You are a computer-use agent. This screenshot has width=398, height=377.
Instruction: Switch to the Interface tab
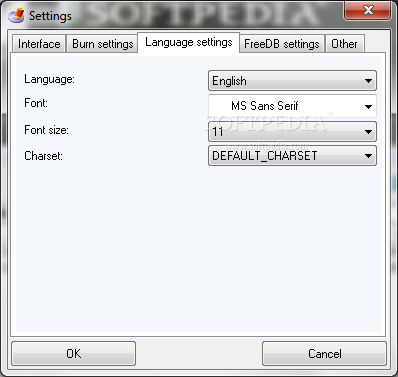click(39, 44)
